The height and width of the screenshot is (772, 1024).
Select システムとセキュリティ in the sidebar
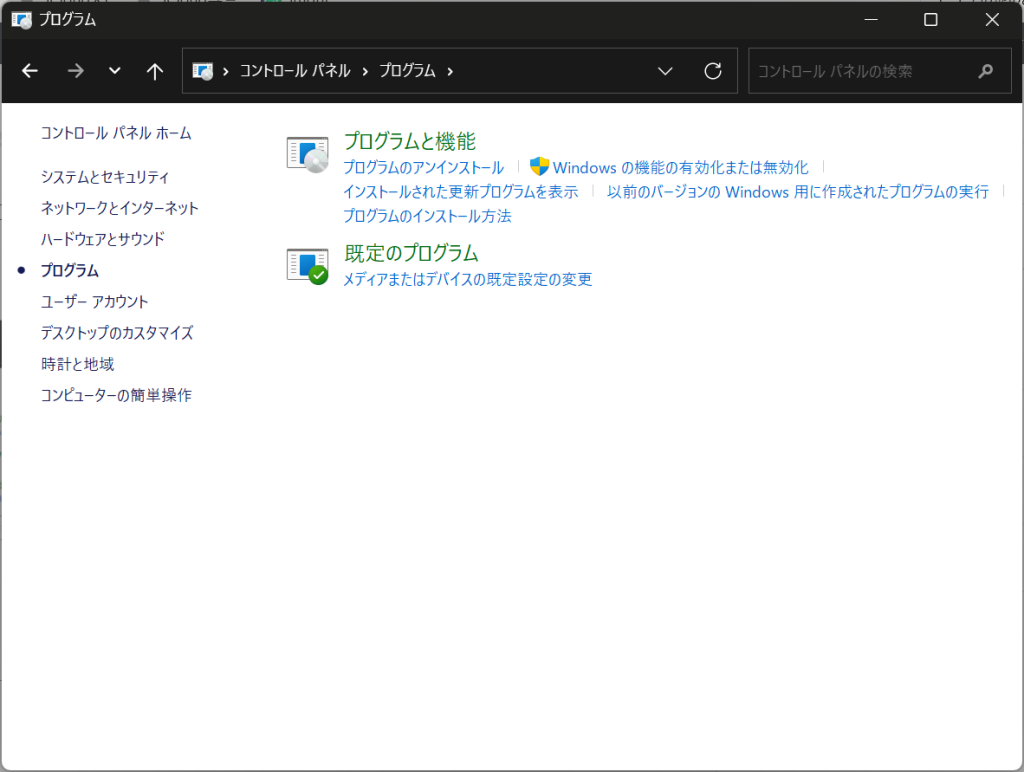pos(105,177)
